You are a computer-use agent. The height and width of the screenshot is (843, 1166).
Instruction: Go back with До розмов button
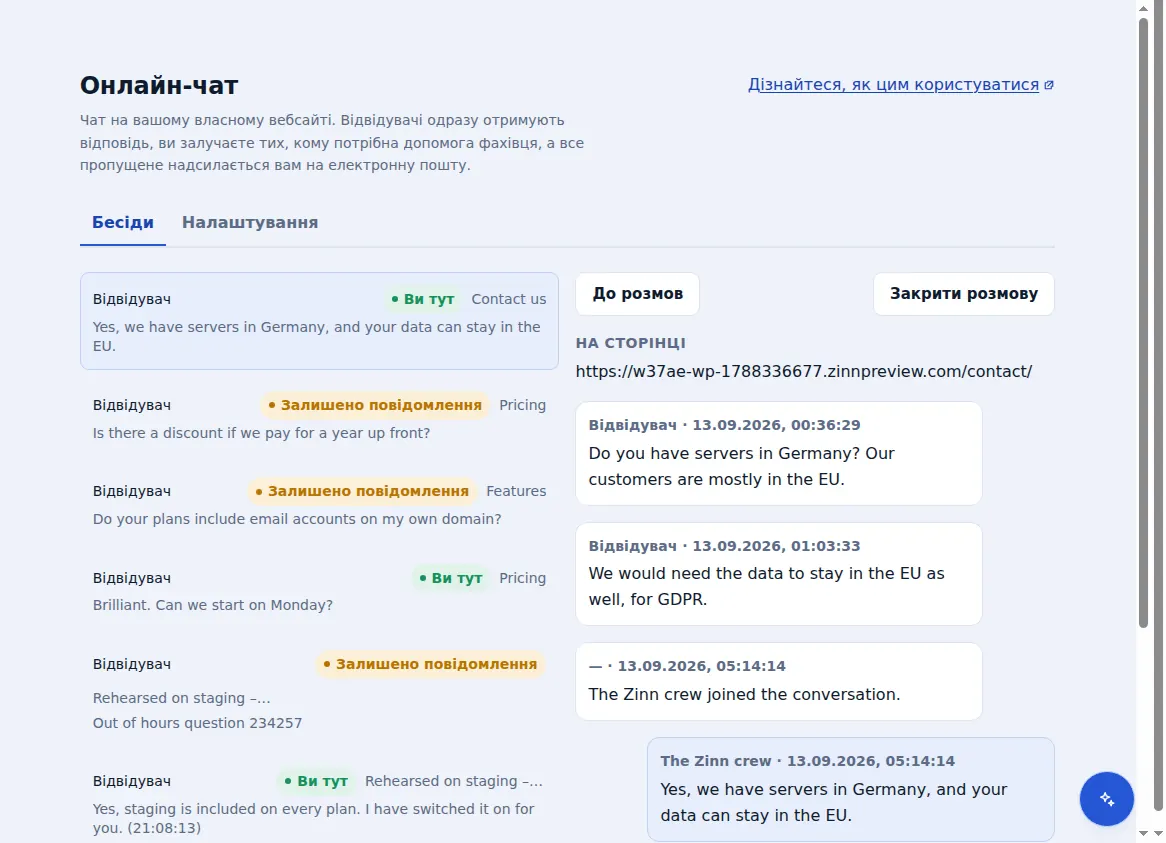coord(637,294)
